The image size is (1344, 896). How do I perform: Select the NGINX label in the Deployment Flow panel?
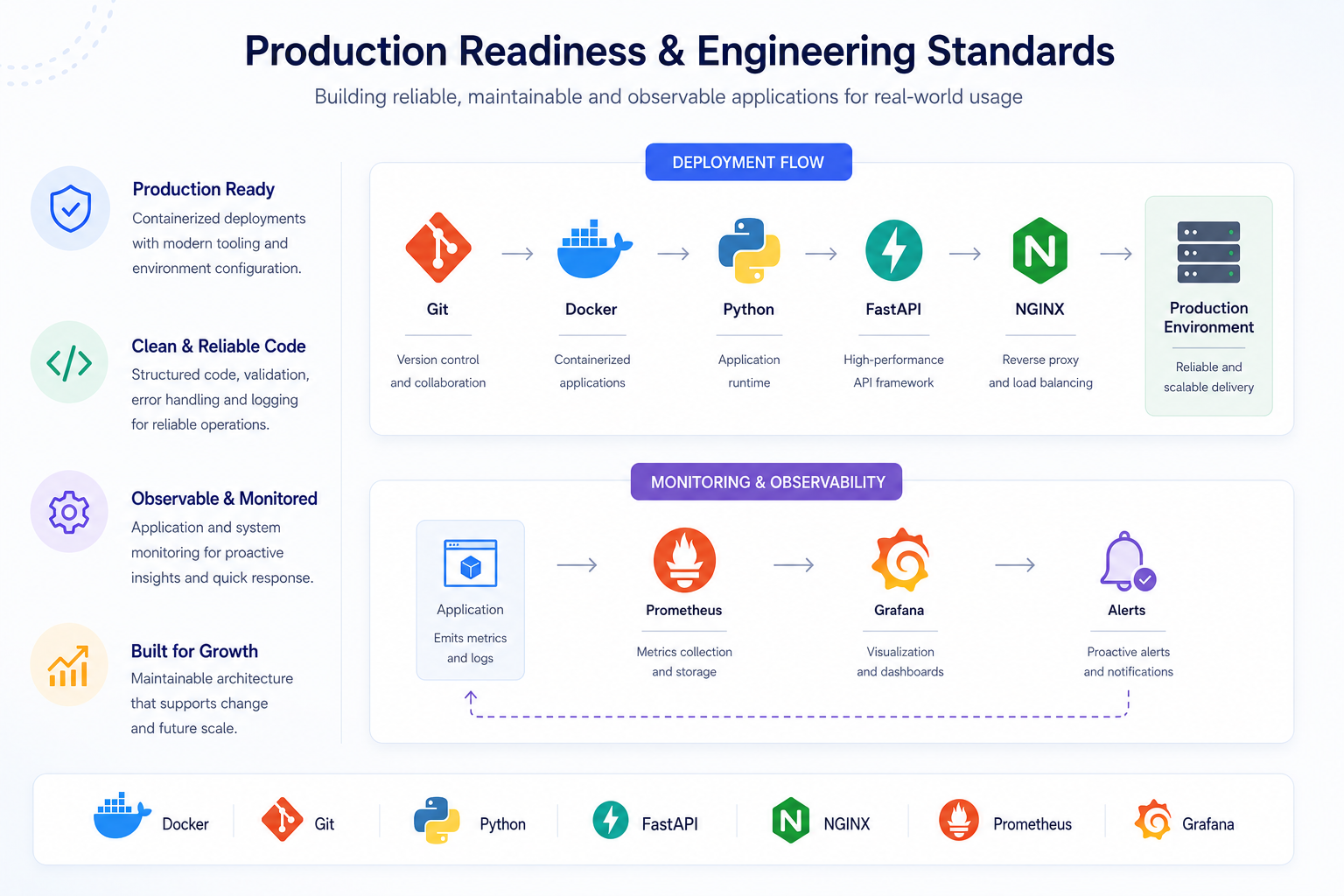1039,309
